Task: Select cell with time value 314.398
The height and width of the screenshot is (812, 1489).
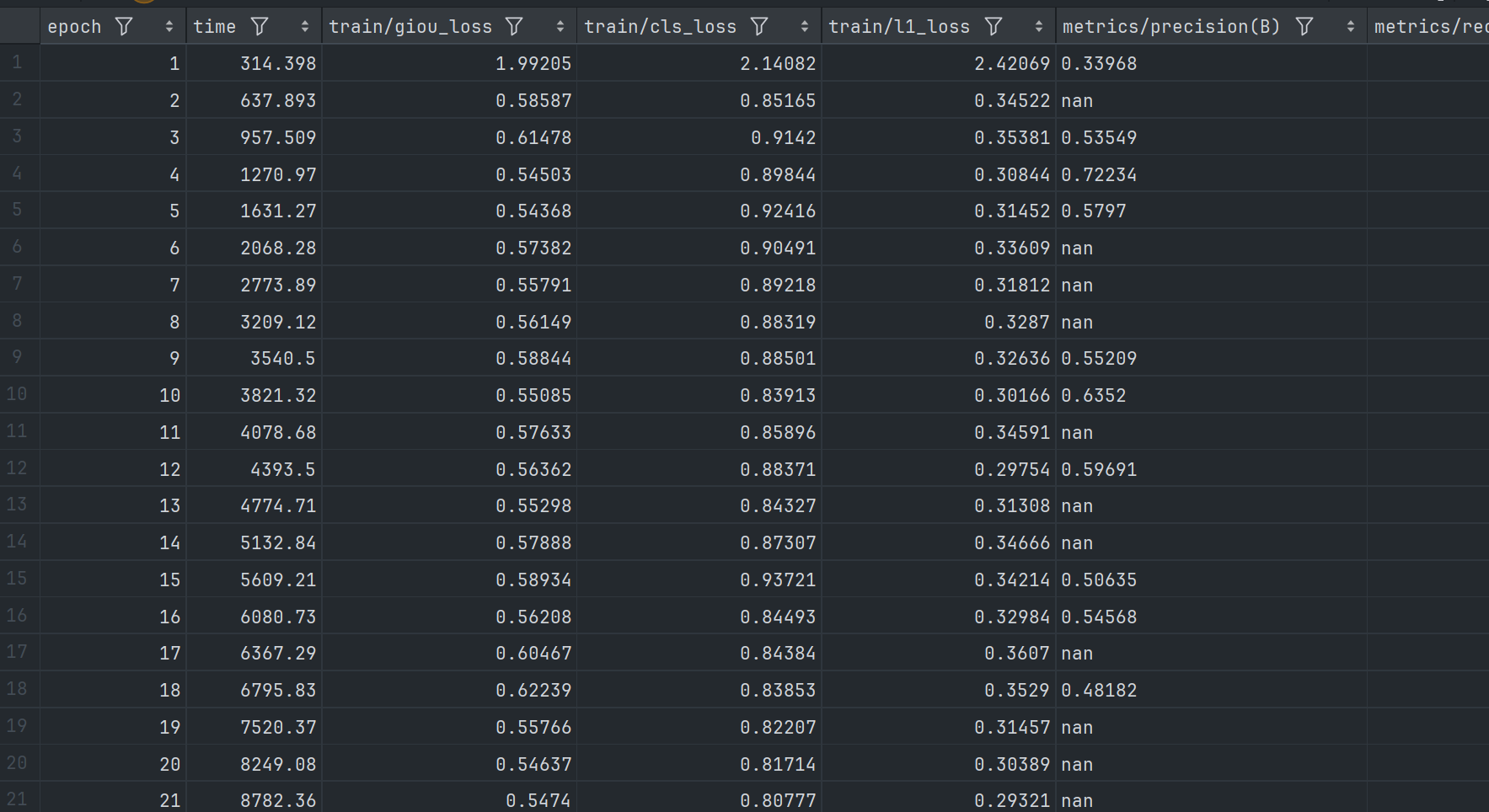Action: pos(277,64)
